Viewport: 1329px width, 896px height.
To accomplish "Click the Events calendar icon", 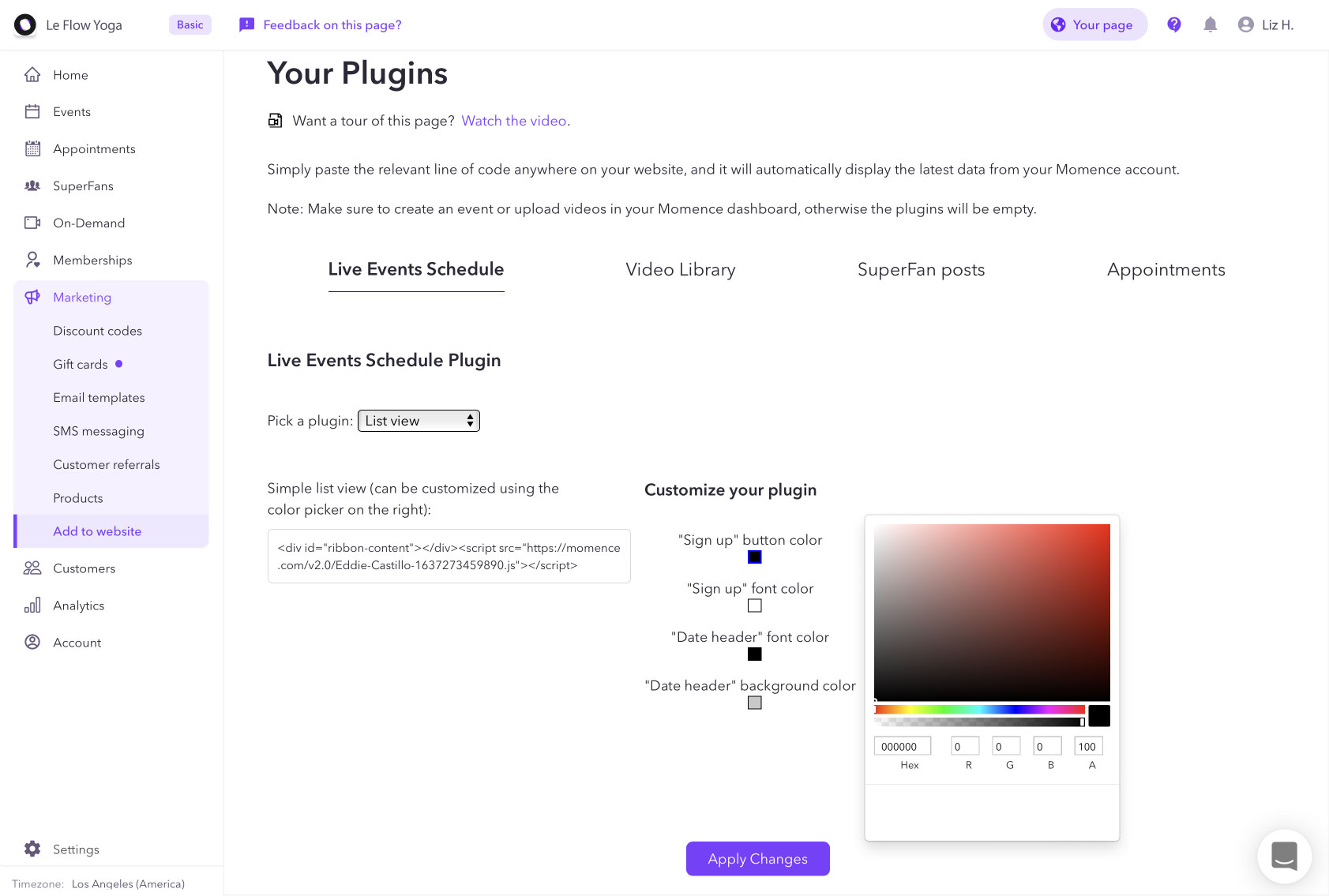I will tap(32, 112).
